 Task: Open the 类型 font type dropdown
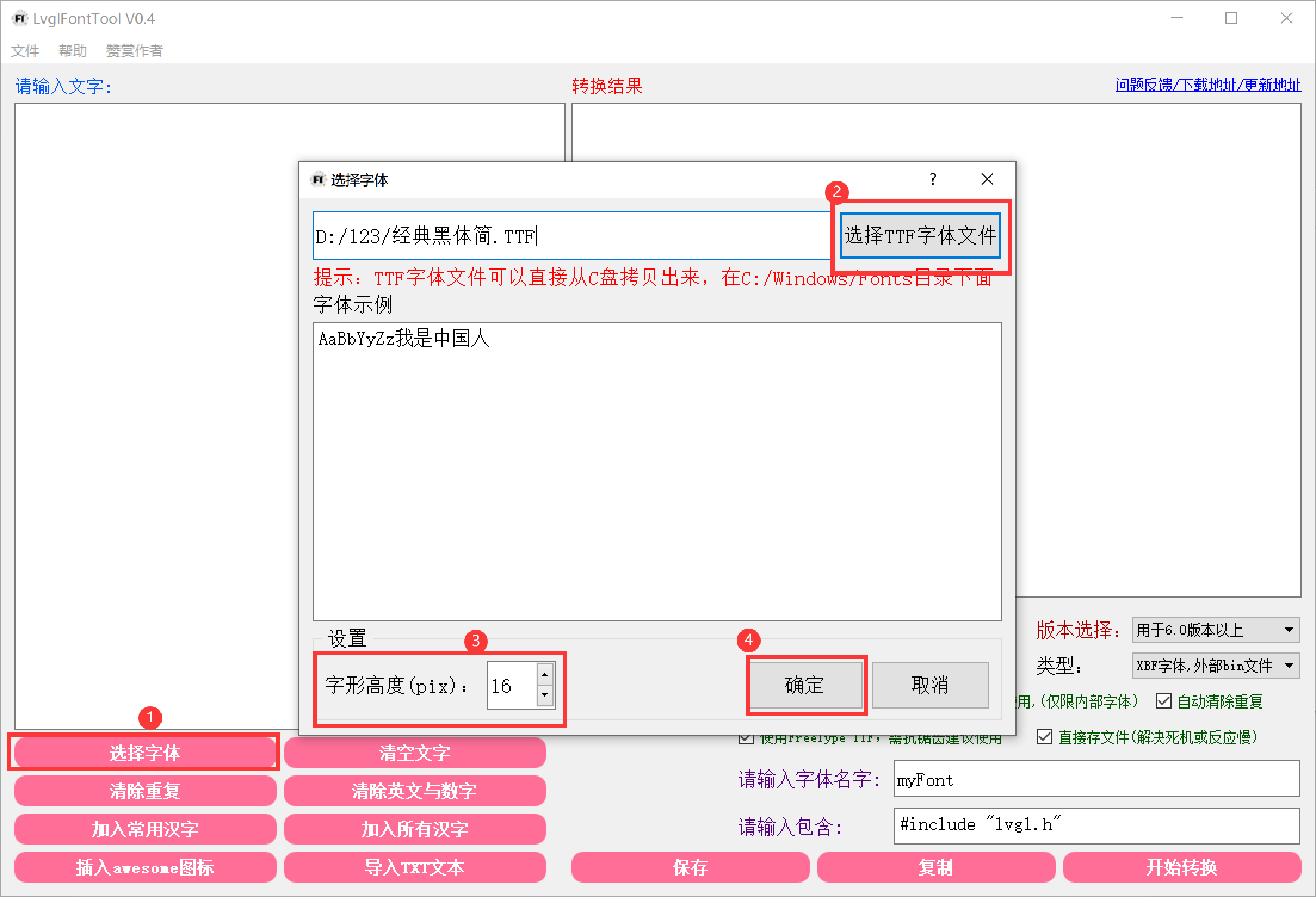[1215, 666]
